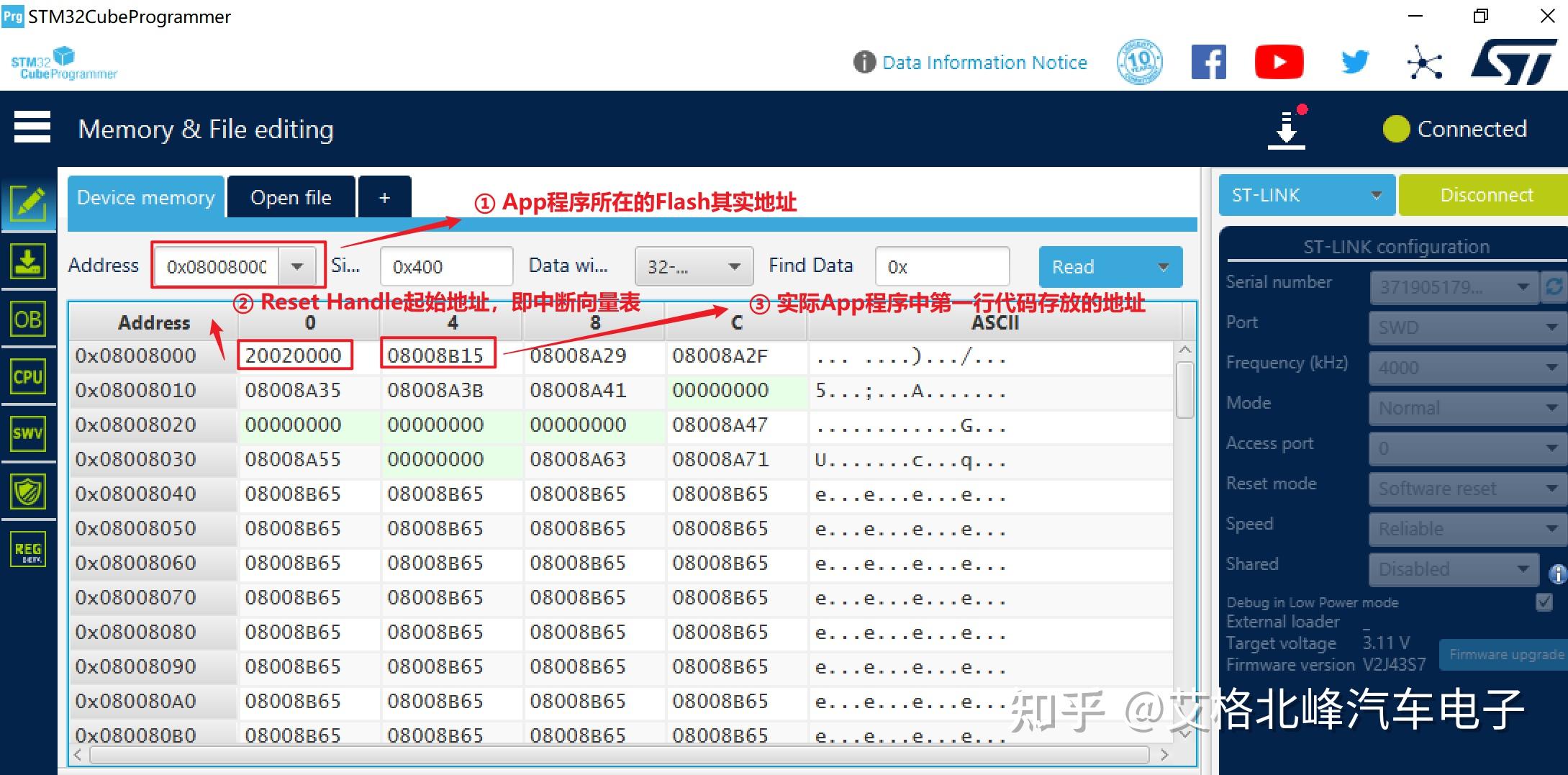Open the Erasing & Programming sidebar panel
This screenshot has height=775, width=1568.
click(29, 261)
